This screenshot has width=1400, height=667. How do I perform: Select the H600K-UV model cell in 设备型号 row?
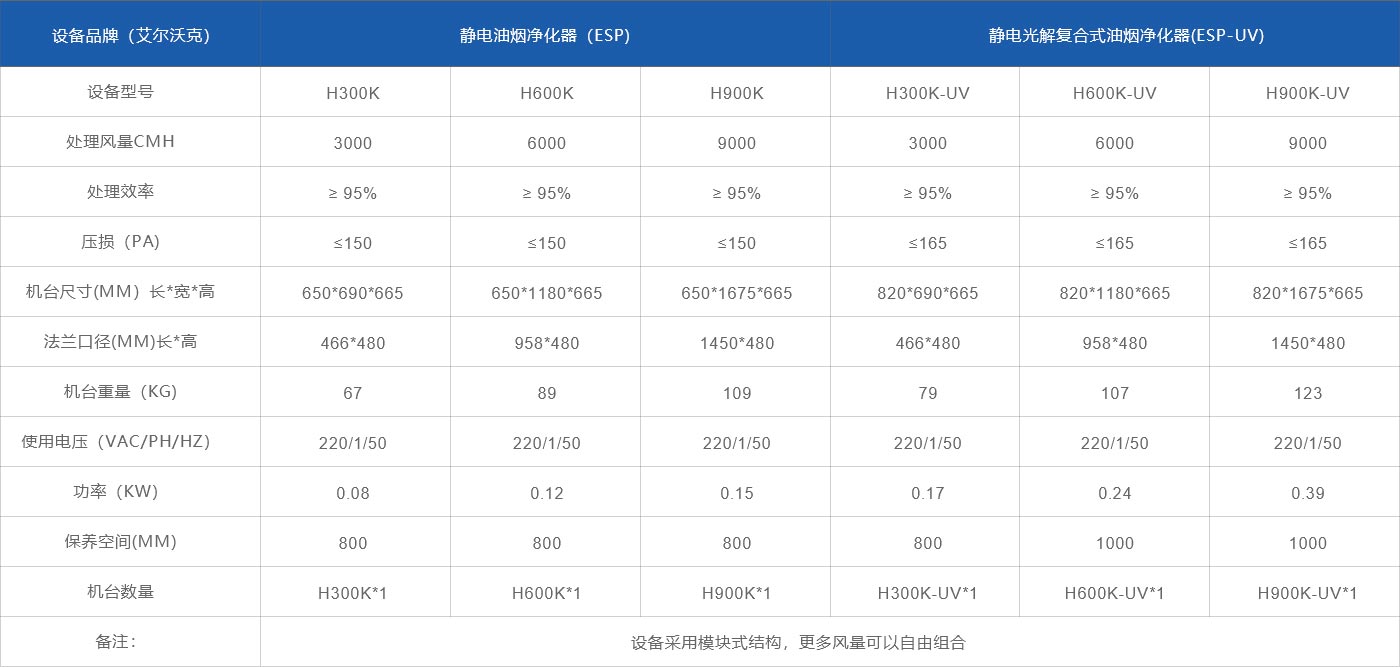(1114, 93)
